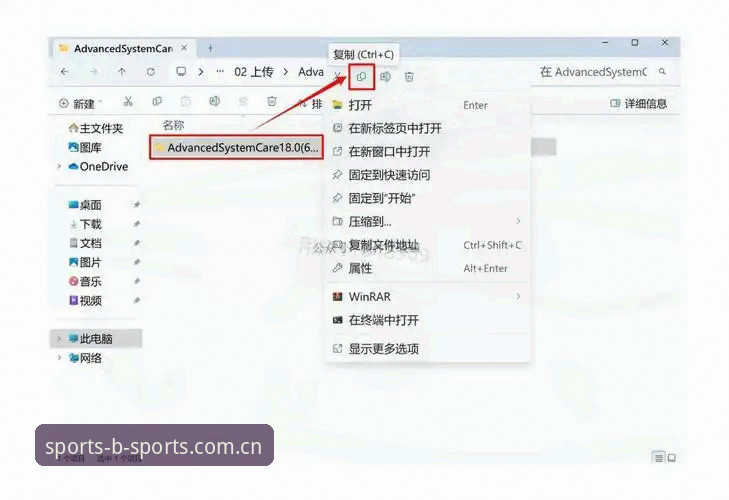Viewport: 729px width, 500px height.
Task: Unpin 下载 using its pin icon
Action: [x=136, y=224]
